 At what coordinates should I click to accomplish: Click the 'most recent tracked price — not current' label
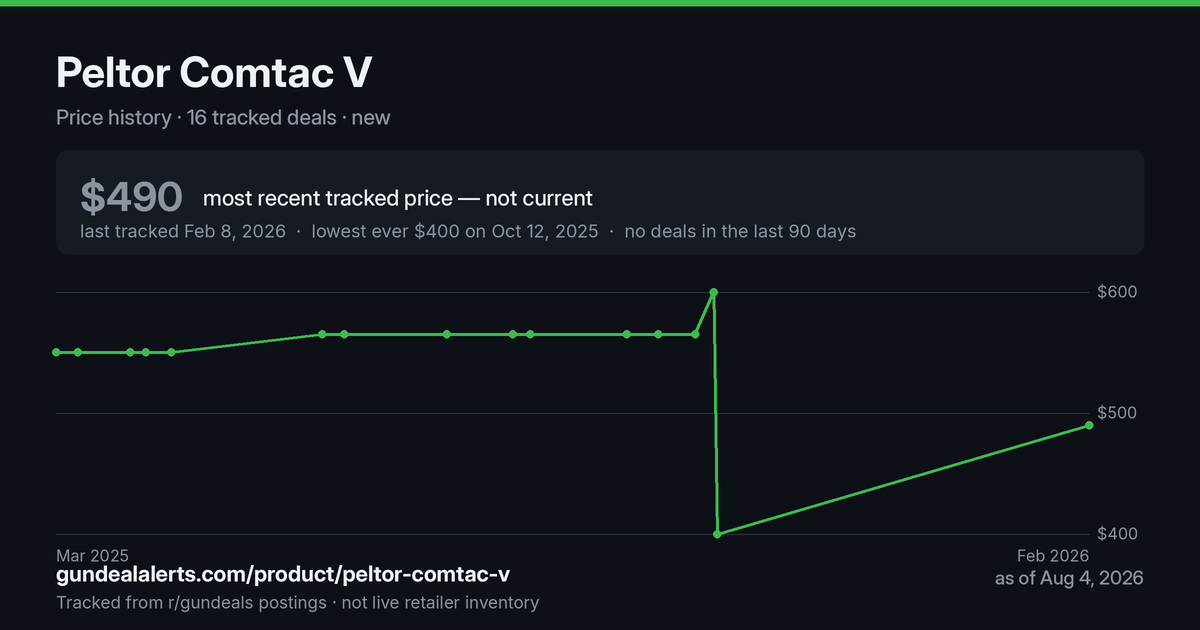[398, 198]
